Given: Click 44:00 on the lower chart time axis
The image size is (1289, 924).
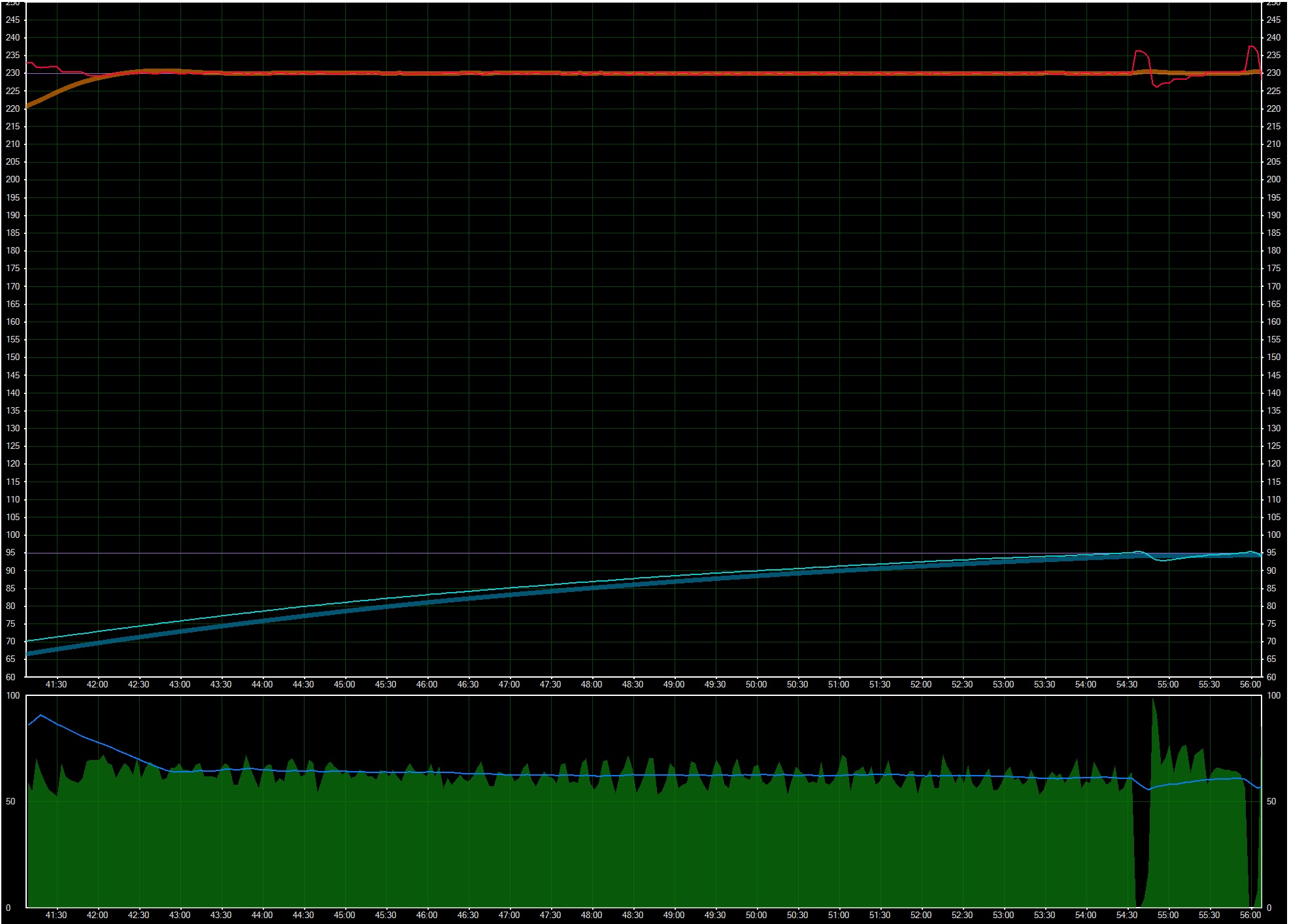Looking at the screenshot, I should 262,916.
